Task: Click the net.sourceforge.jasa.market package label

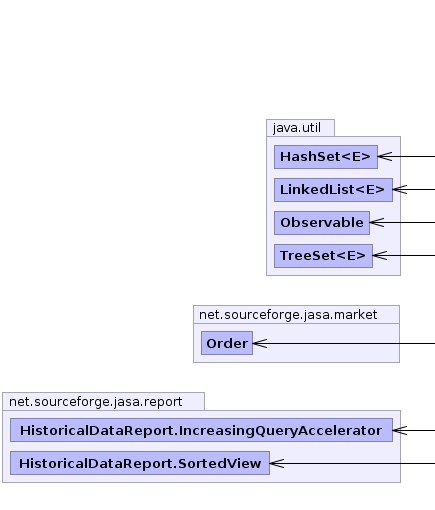Action: click(x=288, y=315)
